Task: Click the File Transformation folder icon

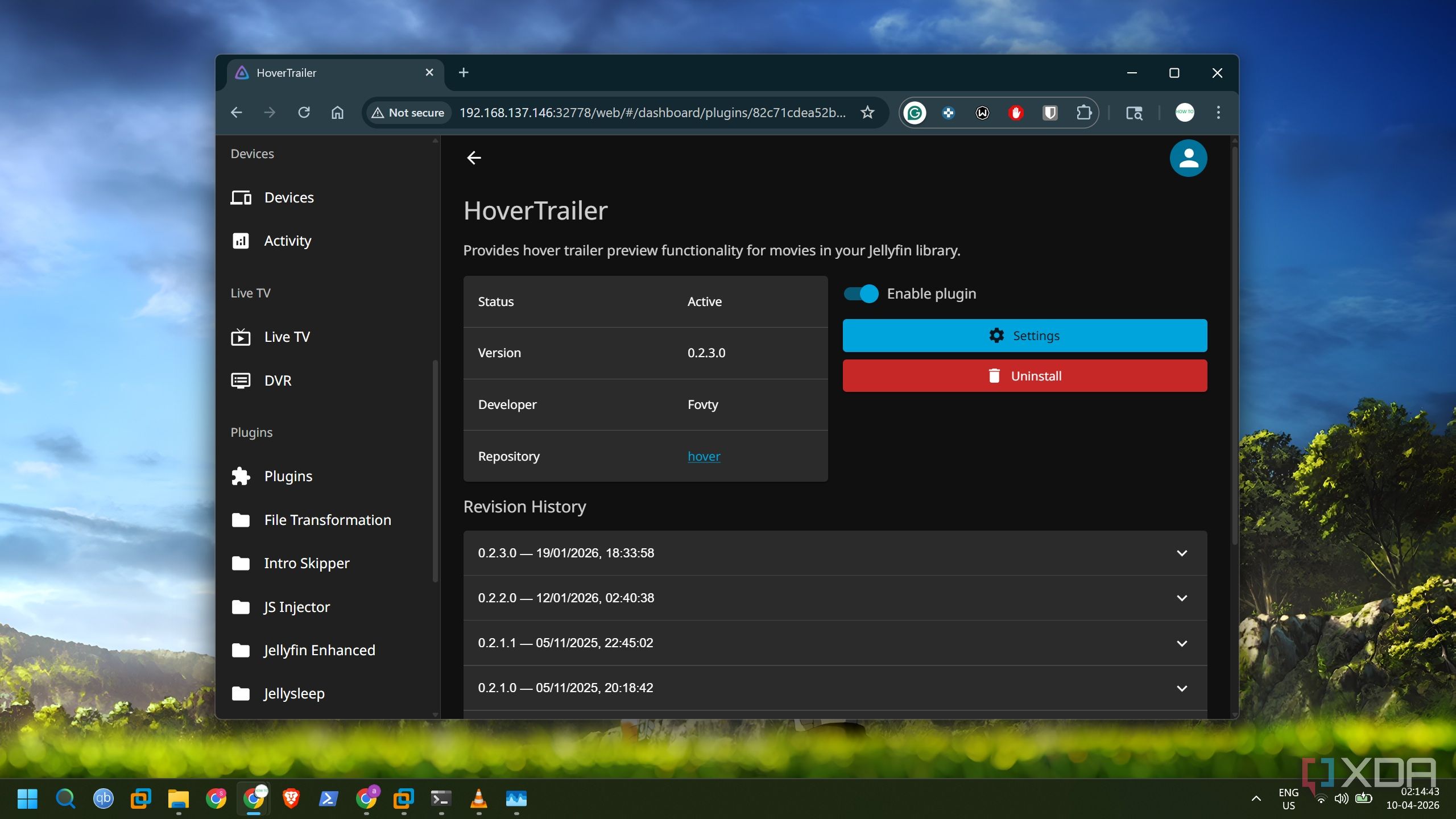Action: click(241, 520)
